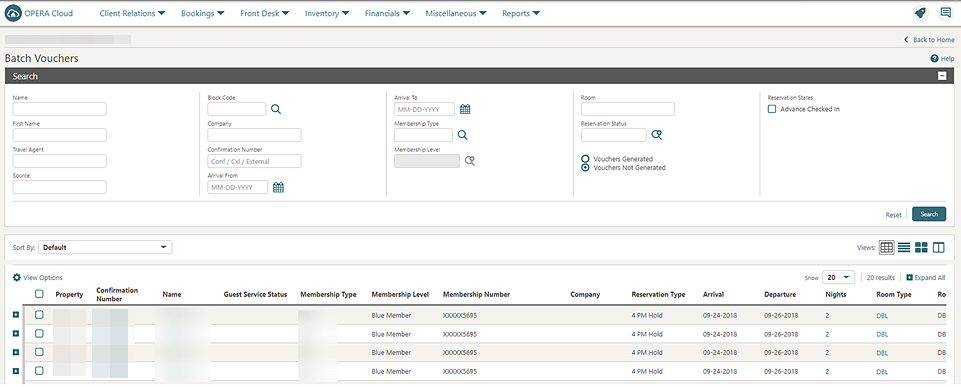This screenshot has width=961, height=387.
Task: Click the Nights column header
Action: (x=835, y=294)
